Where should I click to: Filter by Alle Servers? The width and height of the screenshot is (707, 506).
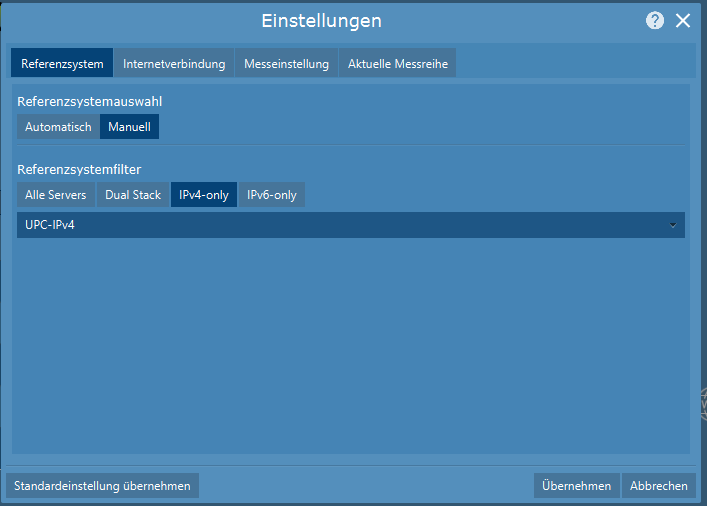coord(56,195)
